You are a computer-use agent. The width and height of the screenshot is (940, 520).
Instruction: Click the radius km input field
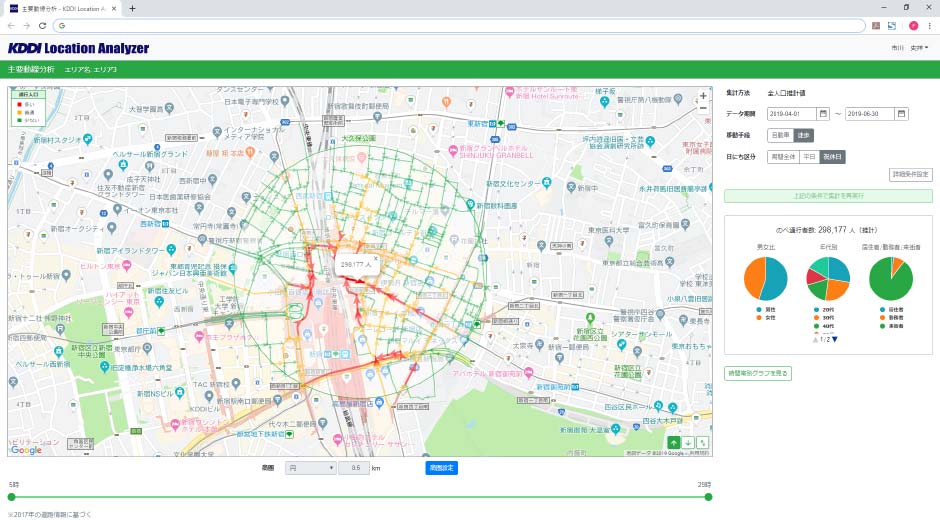[354, 467]
